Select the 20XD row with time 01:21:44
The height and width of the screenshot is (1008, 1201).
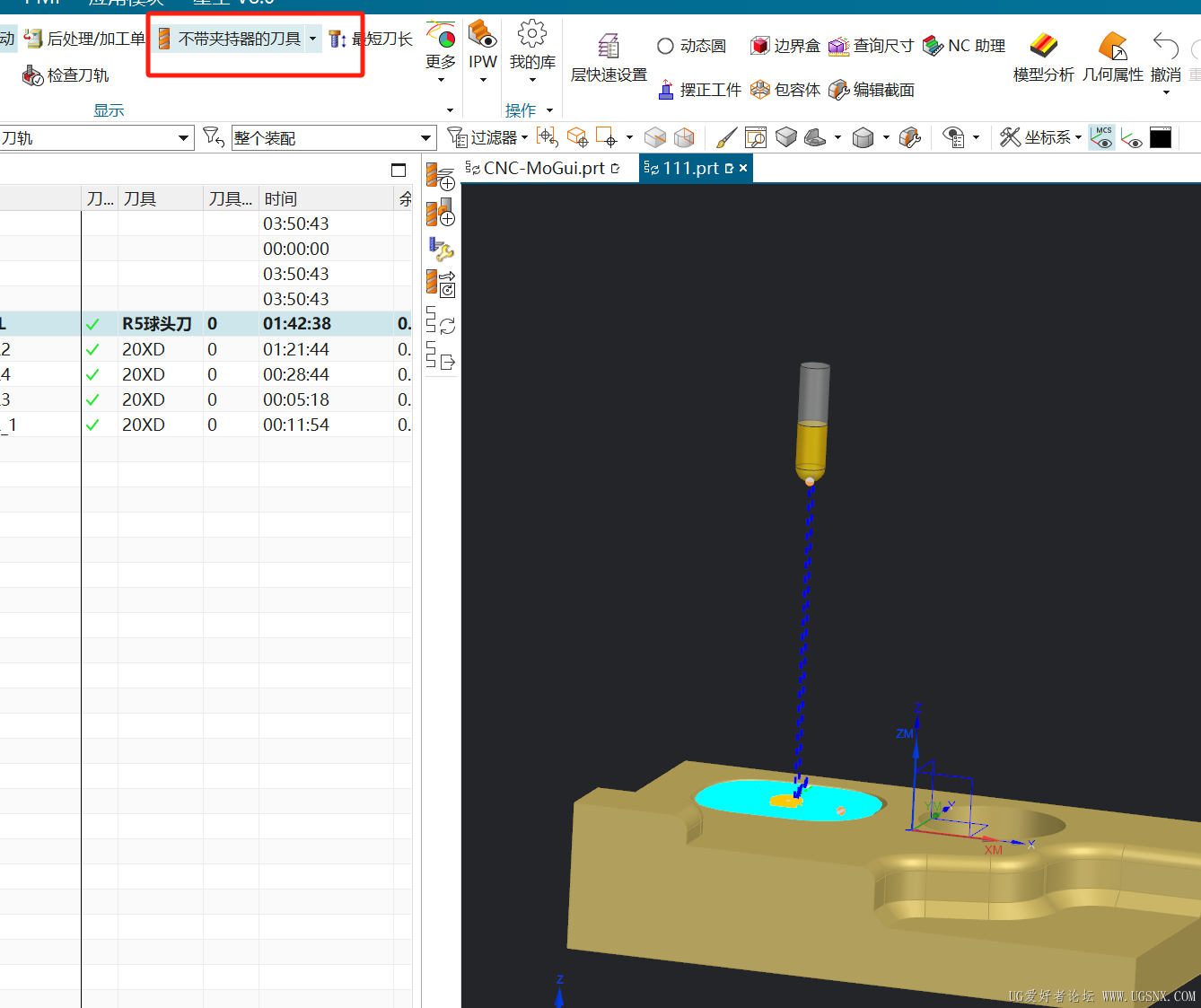tap(206, 349)
